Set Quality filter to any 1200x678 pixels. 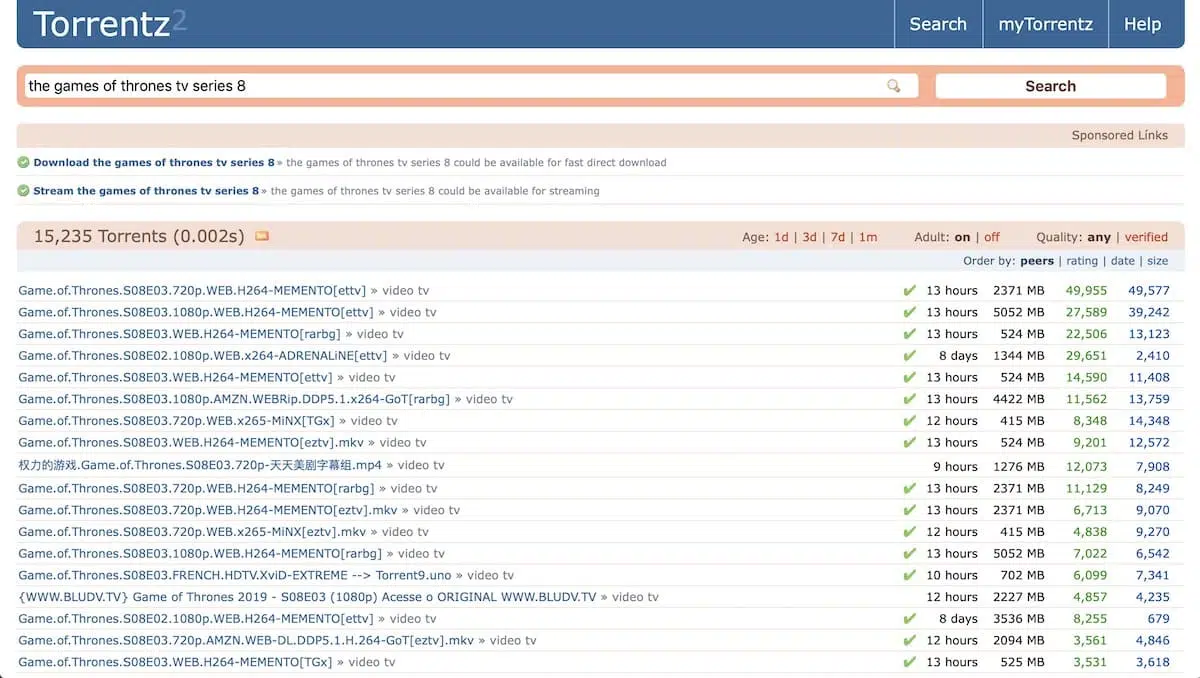pyautogui.click(x=1099, y=237)
